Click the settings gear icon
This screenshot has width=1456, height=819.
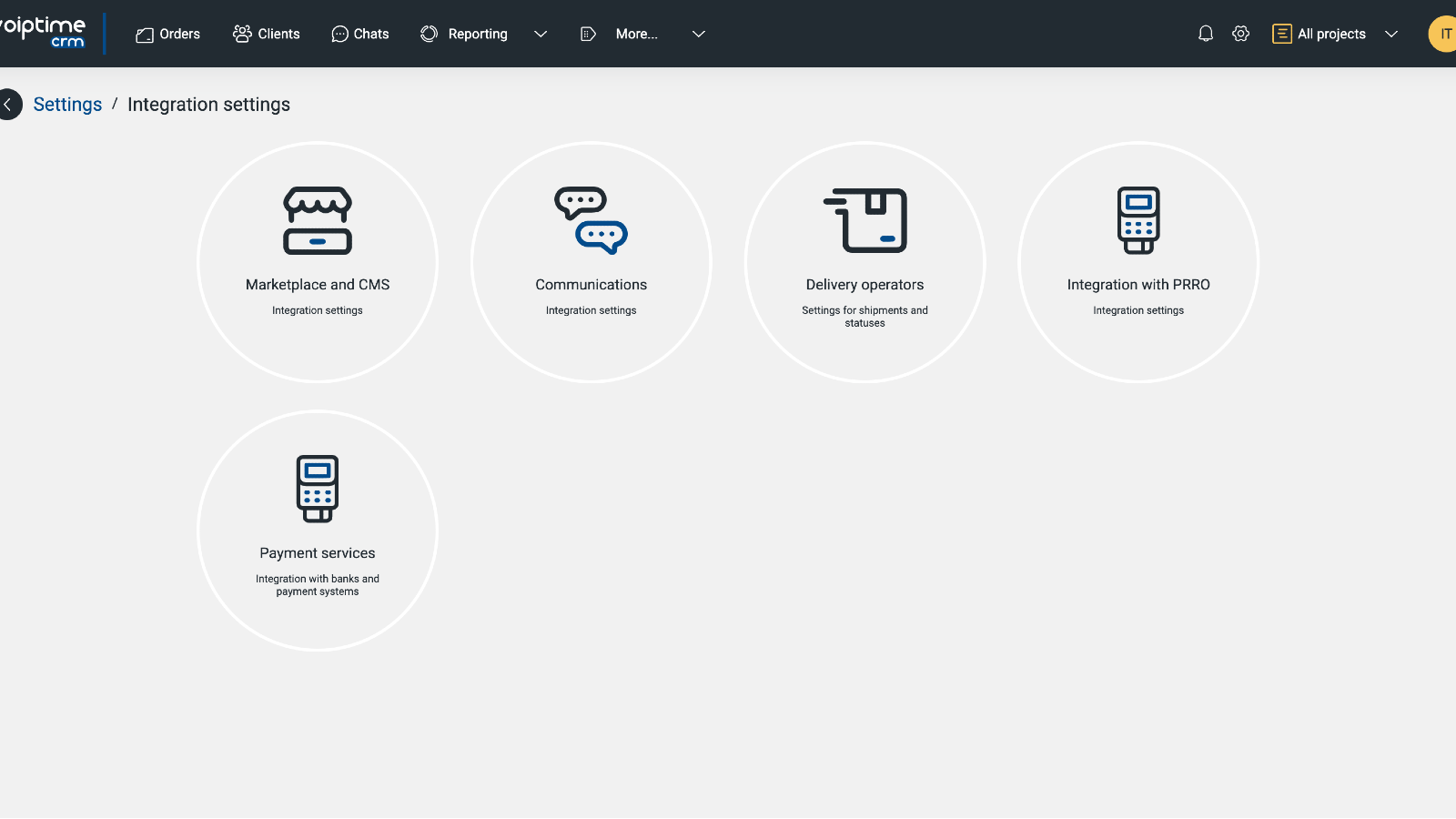[x=1240, y=34]
